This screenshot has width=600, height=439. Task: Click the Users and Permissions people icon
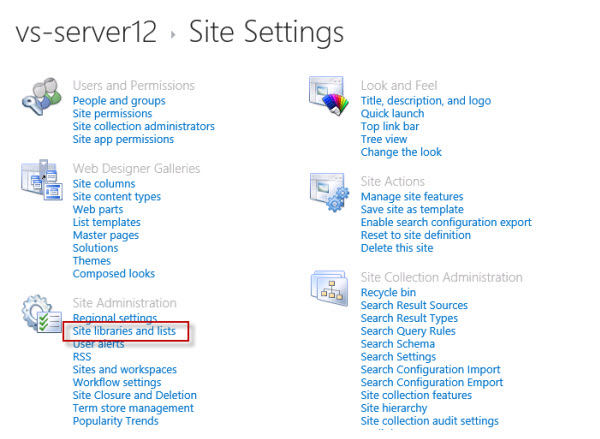[x=41, y=96]
